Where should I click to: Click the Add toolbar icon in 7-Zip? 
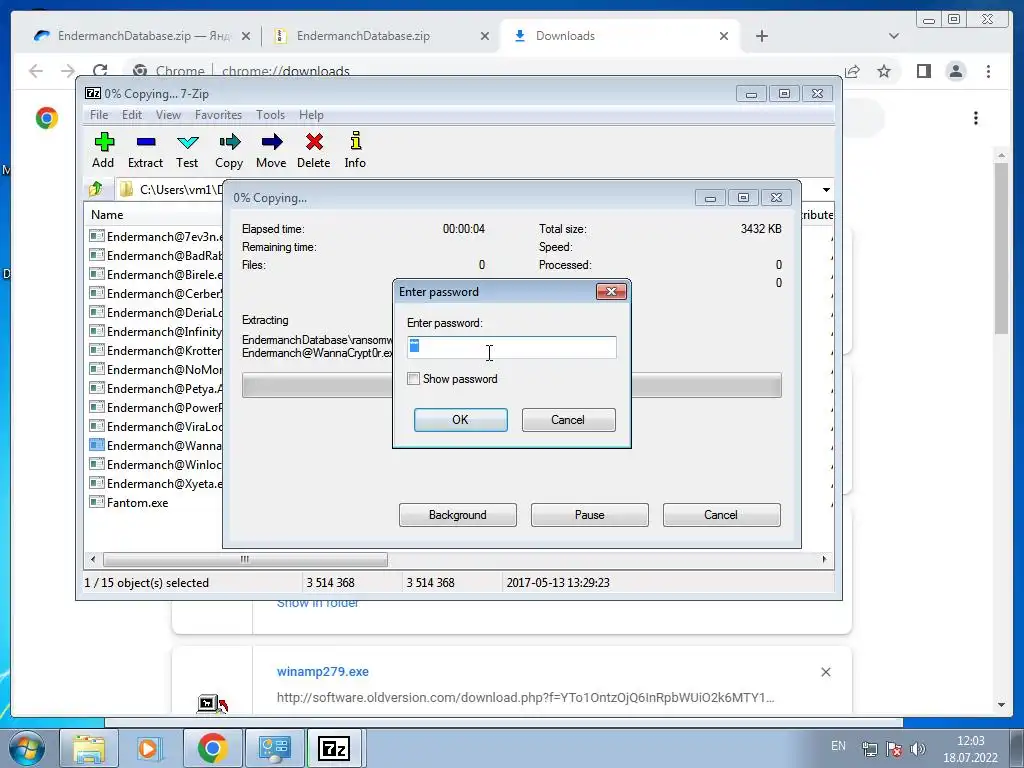point(103,150)
